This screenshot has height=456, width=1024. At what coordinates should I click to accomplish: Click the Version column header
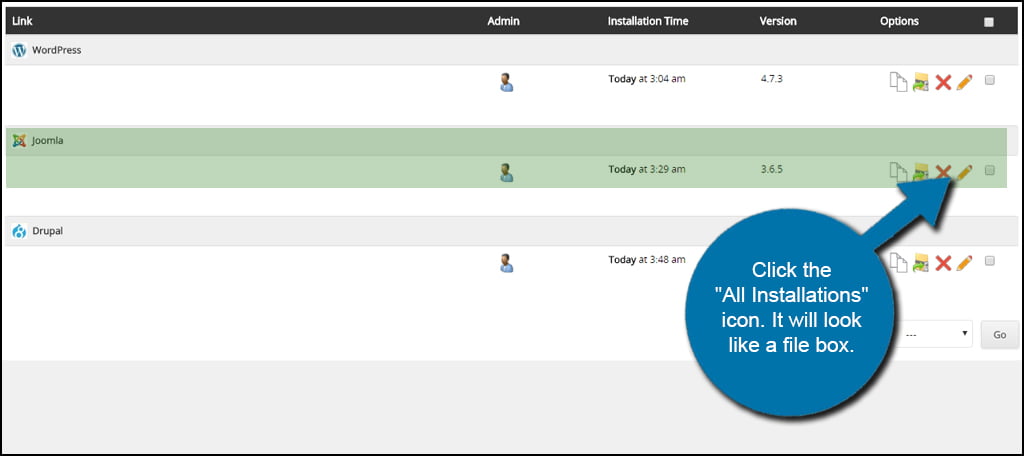778,21
